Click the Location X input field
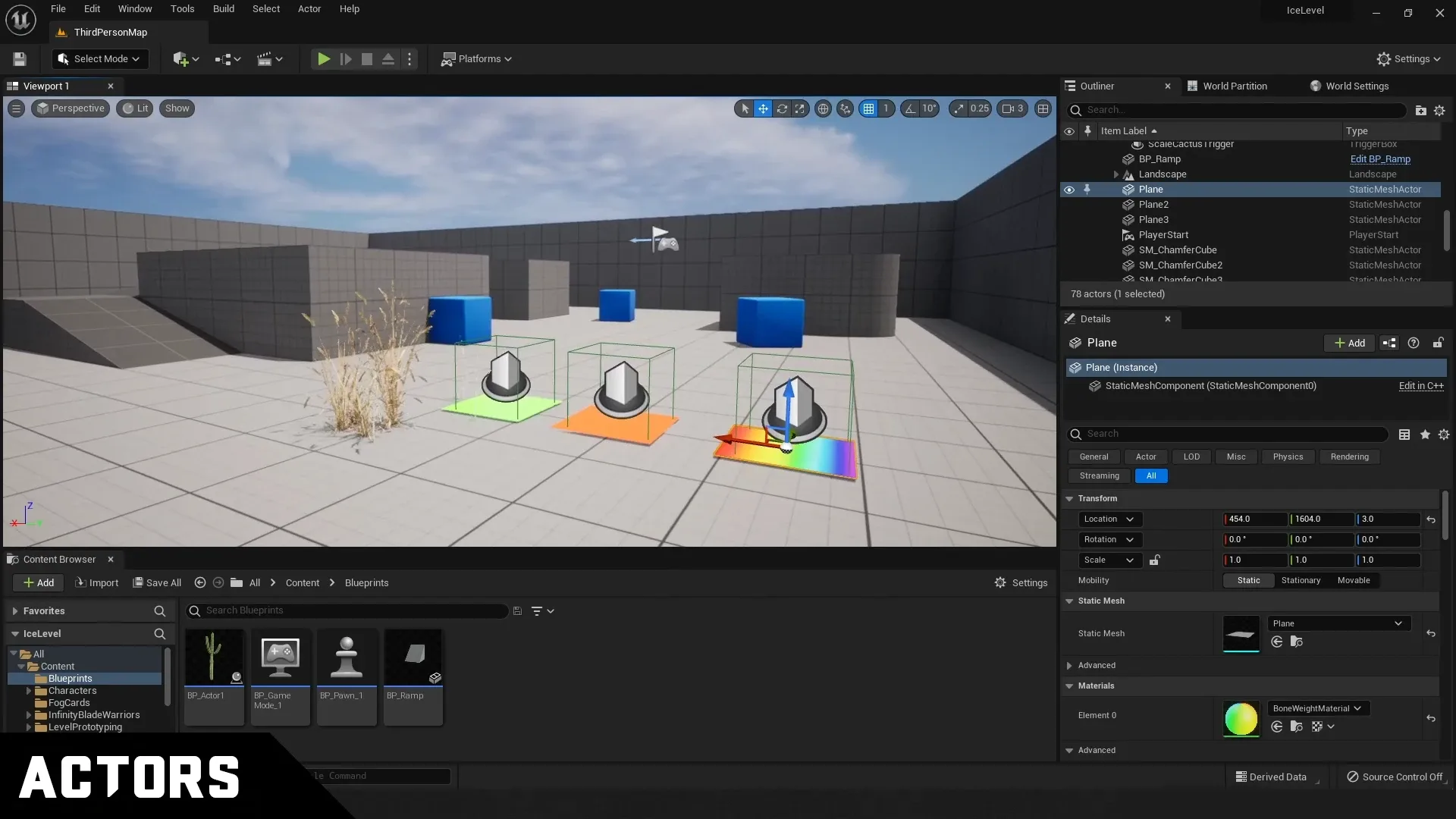 (1256, 519)
